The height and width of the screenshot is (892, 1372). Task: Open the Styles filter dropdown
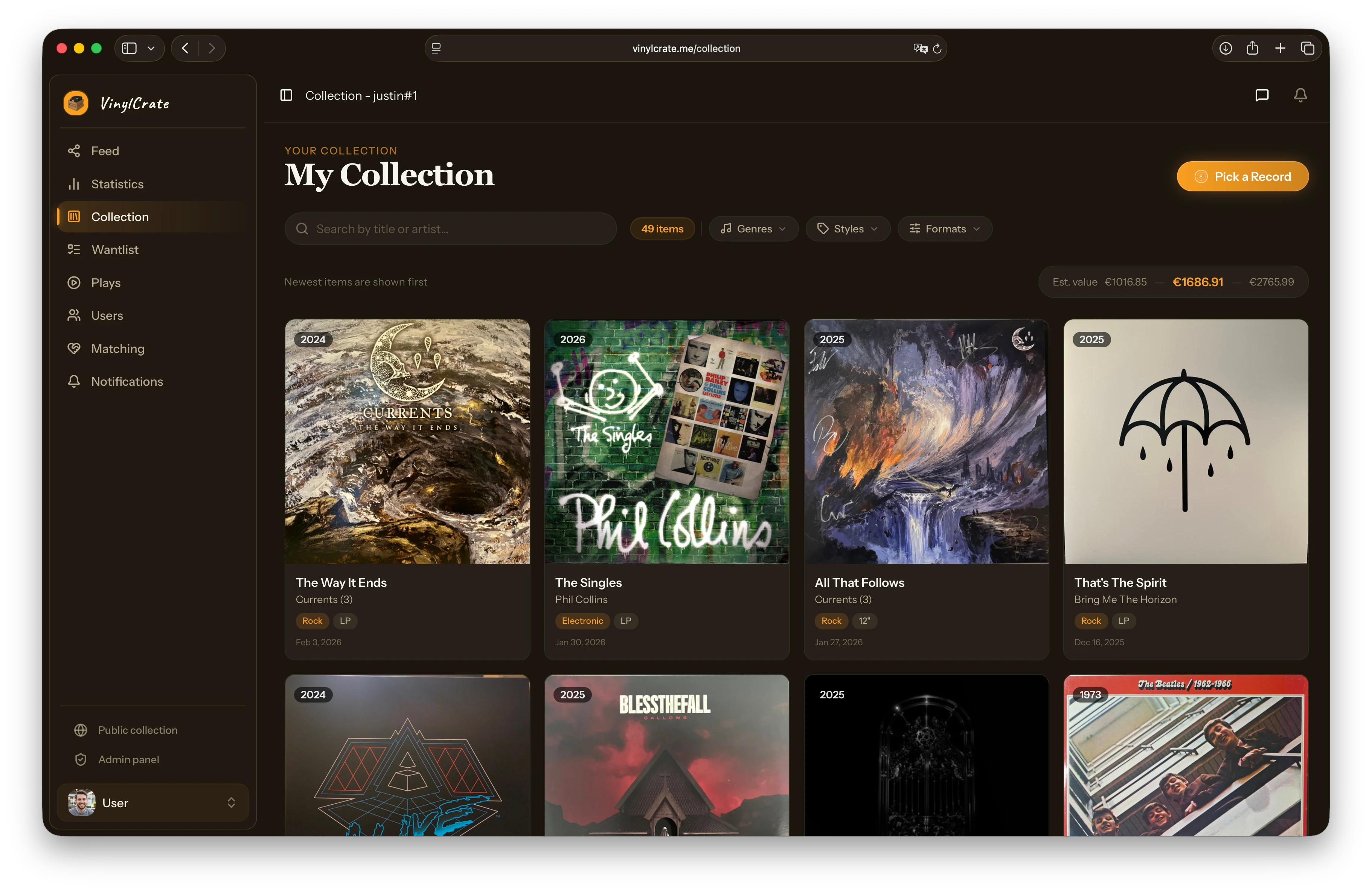click(x=848, y=228)
